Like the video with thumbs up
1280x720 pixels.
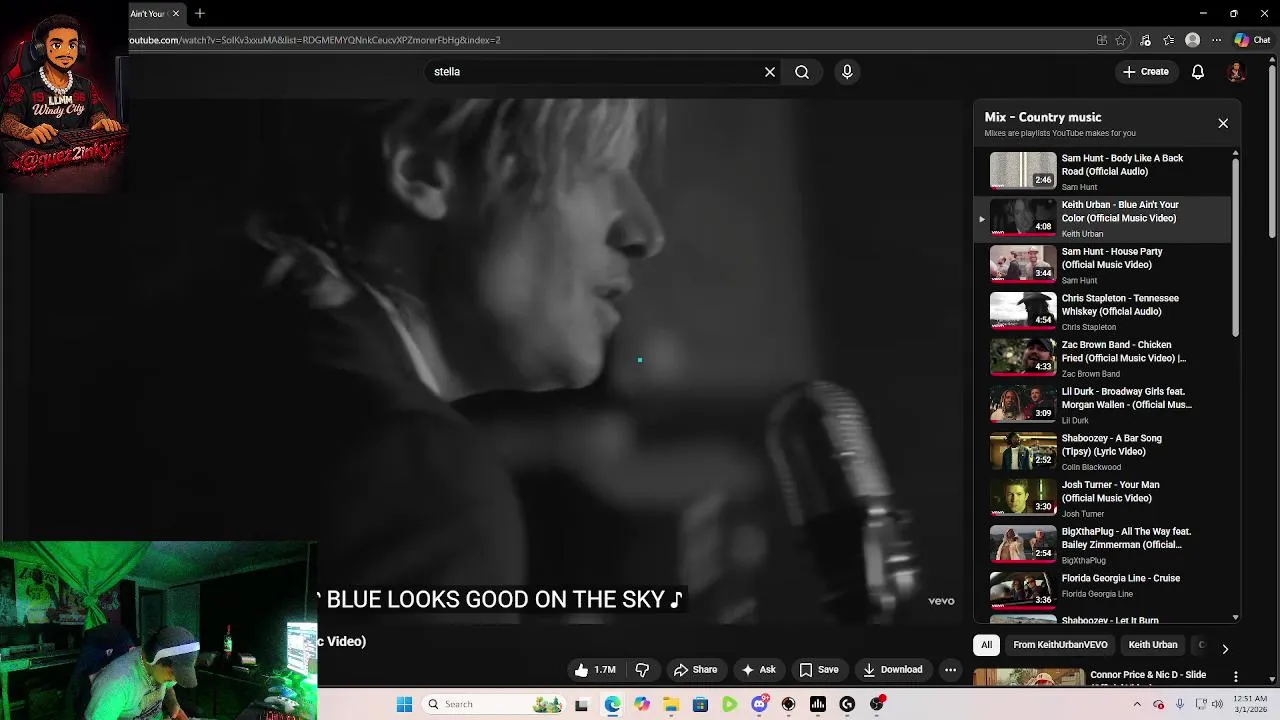tap(595, 670)
